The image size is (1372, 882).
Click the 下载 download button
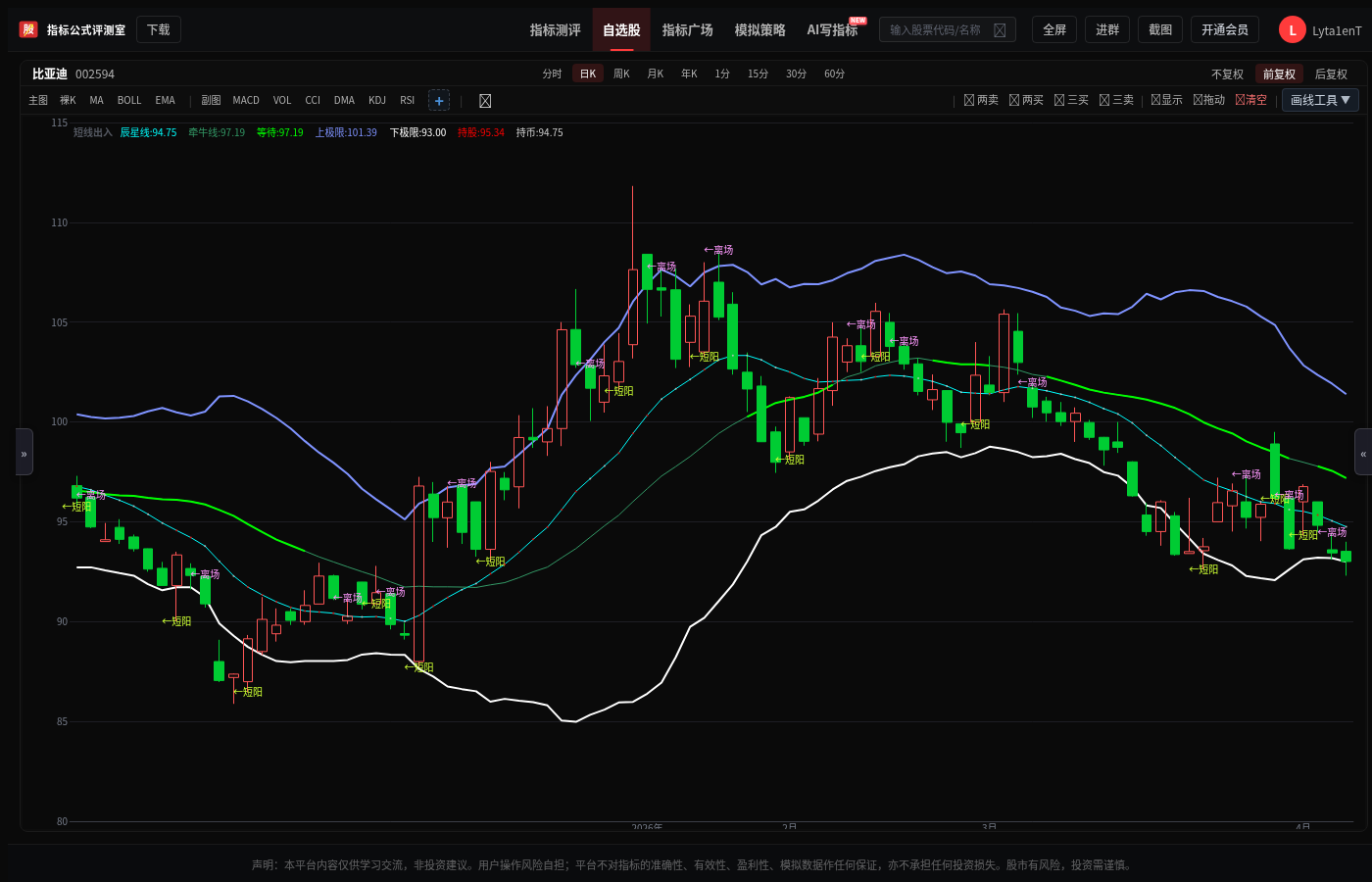coord(159,29)
